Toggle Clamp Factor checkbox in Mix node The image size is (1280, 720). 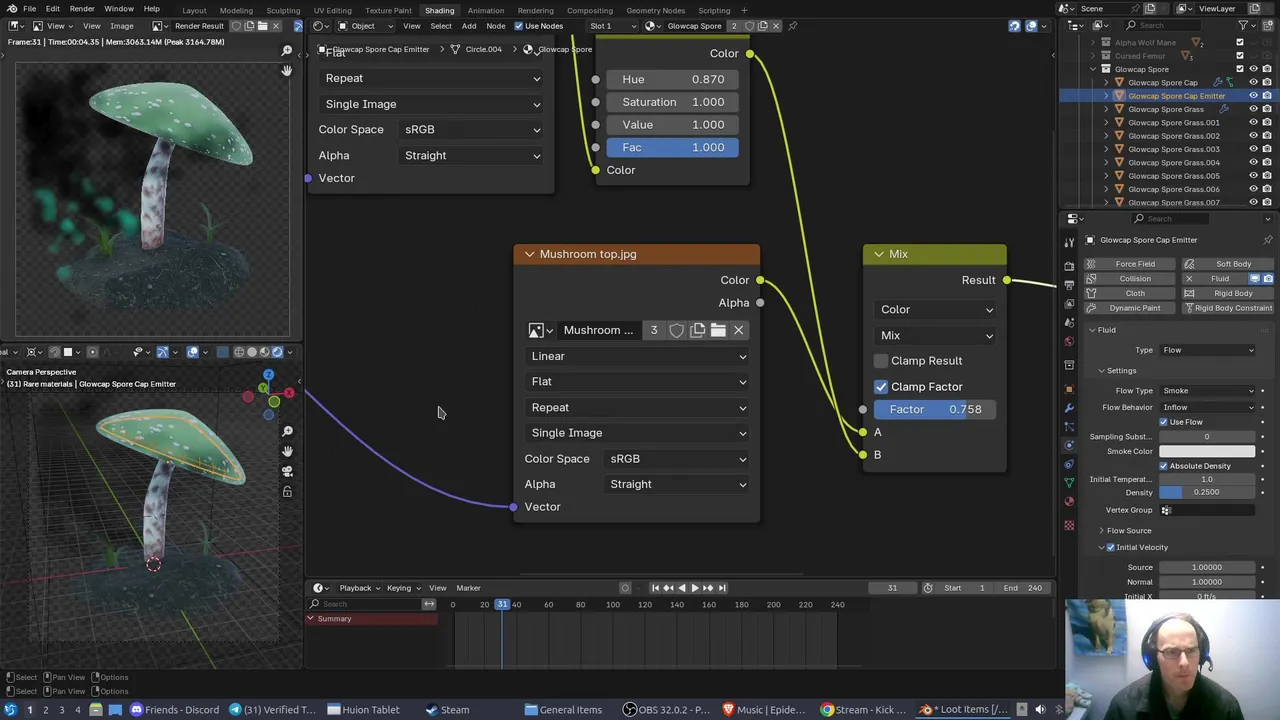(881, 387)
